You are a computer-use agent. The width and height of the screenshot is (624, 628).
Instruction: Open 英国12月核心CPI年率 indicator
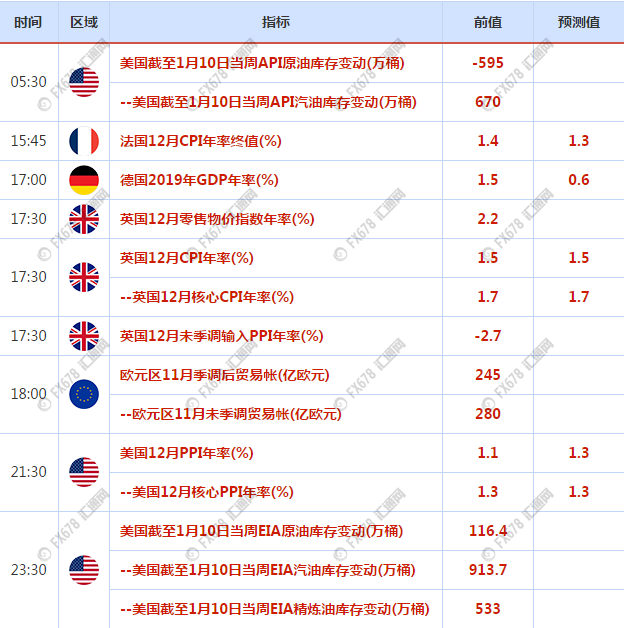coord(207,297)
